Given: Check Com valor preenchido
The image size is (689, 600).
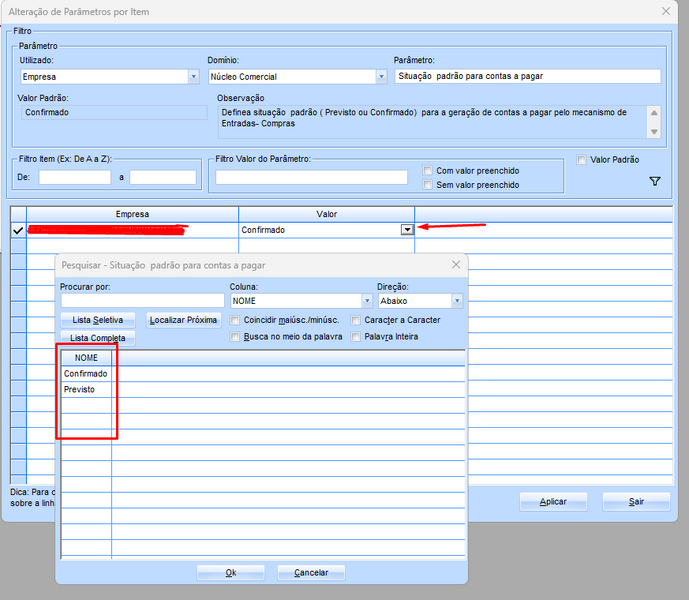Looking at the screenshot, I should pos(427,170).
